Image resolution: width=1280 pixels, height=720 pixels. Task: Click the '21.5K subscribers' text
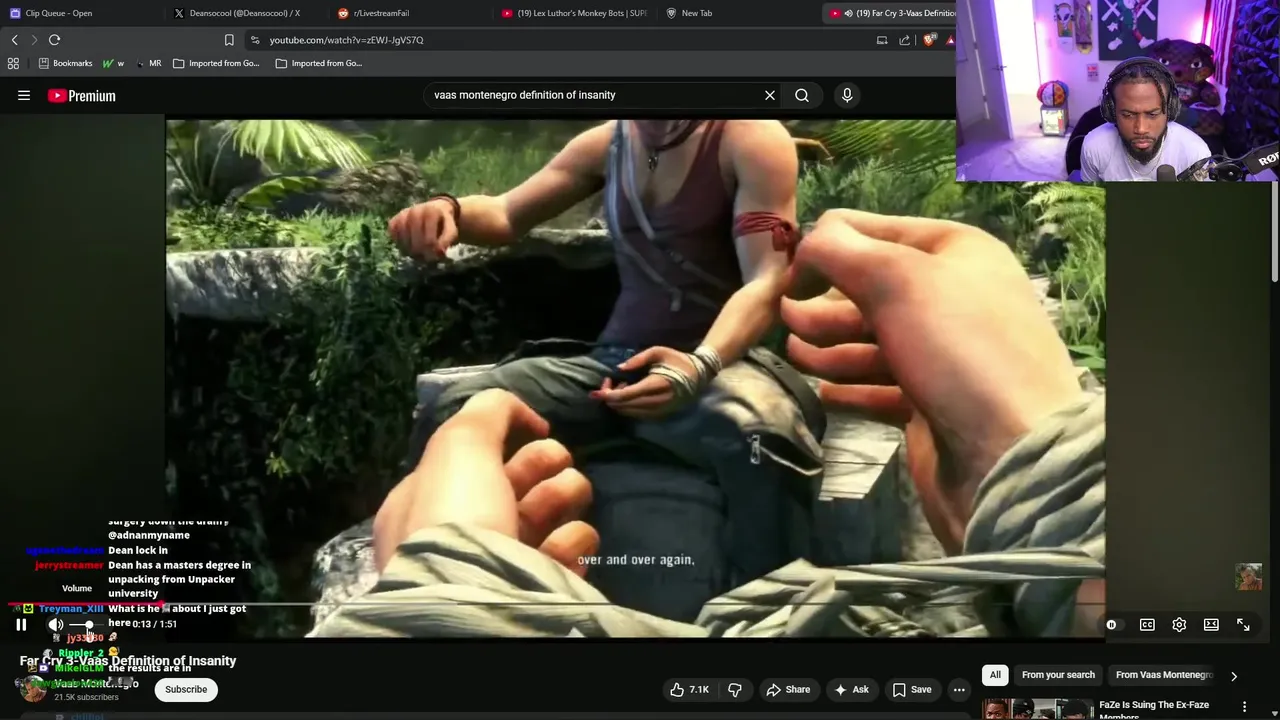86,697
